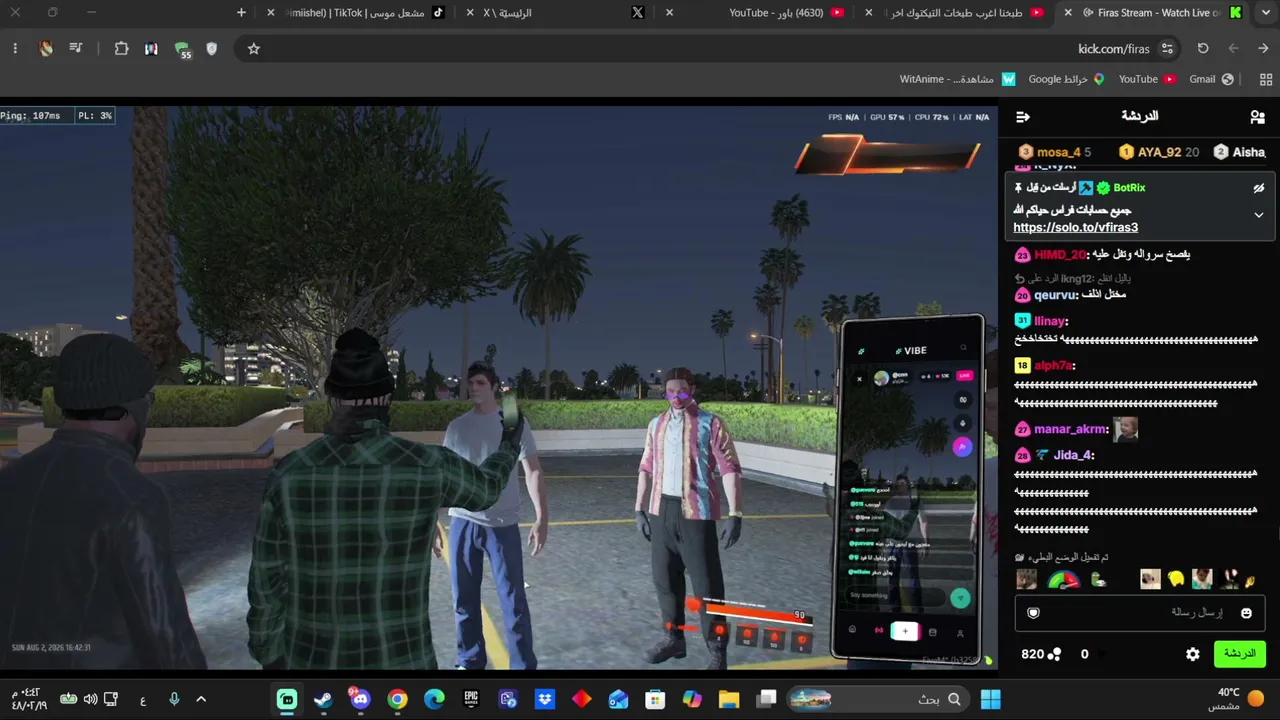
Task: Open the taskbar weather widget
Action: [x=1236, y=699]
